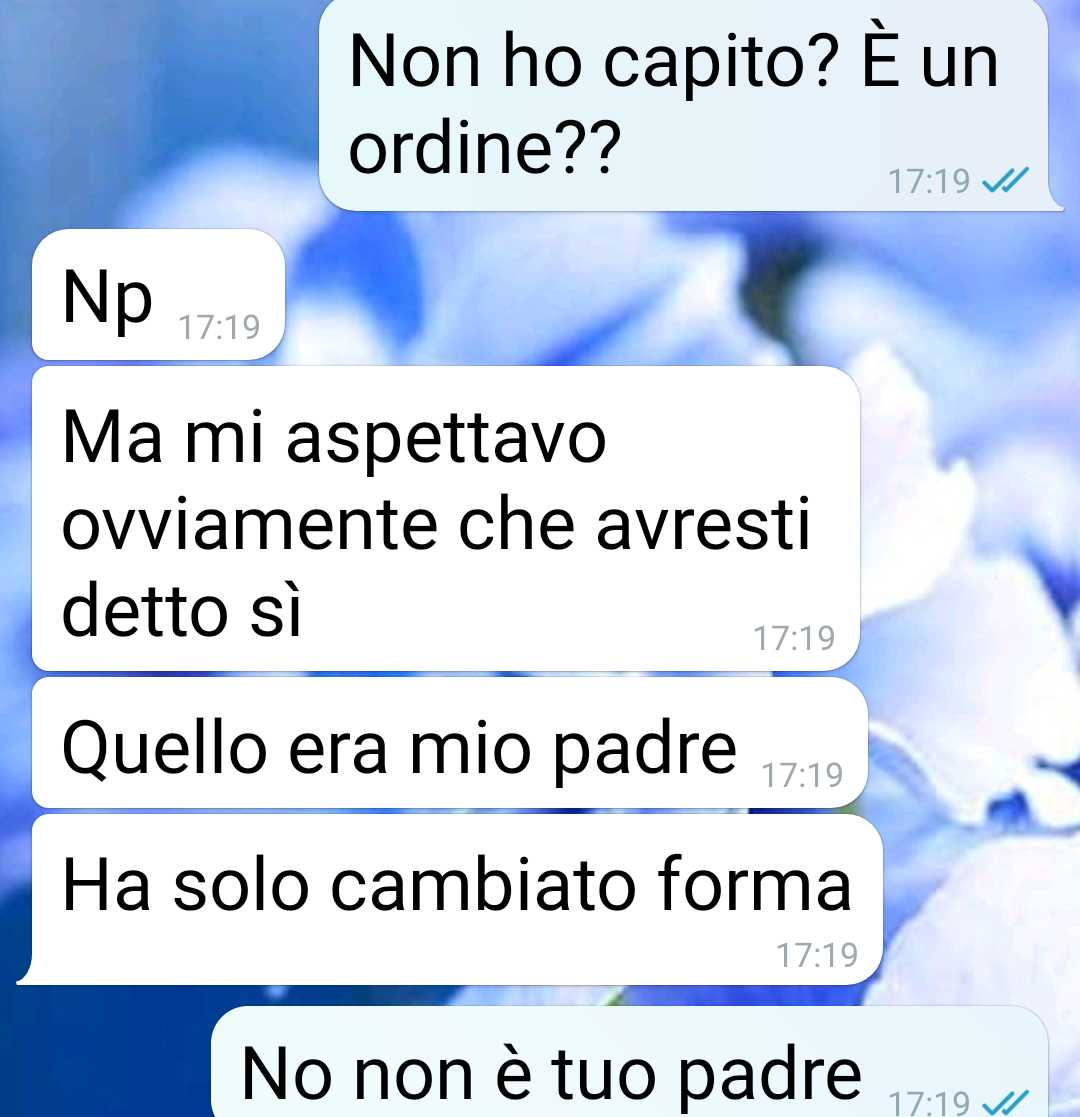This screenshot has width=1080, height=1117.
Task: Select the 'No non è tuo padre' message
Action: (630, 1061)
